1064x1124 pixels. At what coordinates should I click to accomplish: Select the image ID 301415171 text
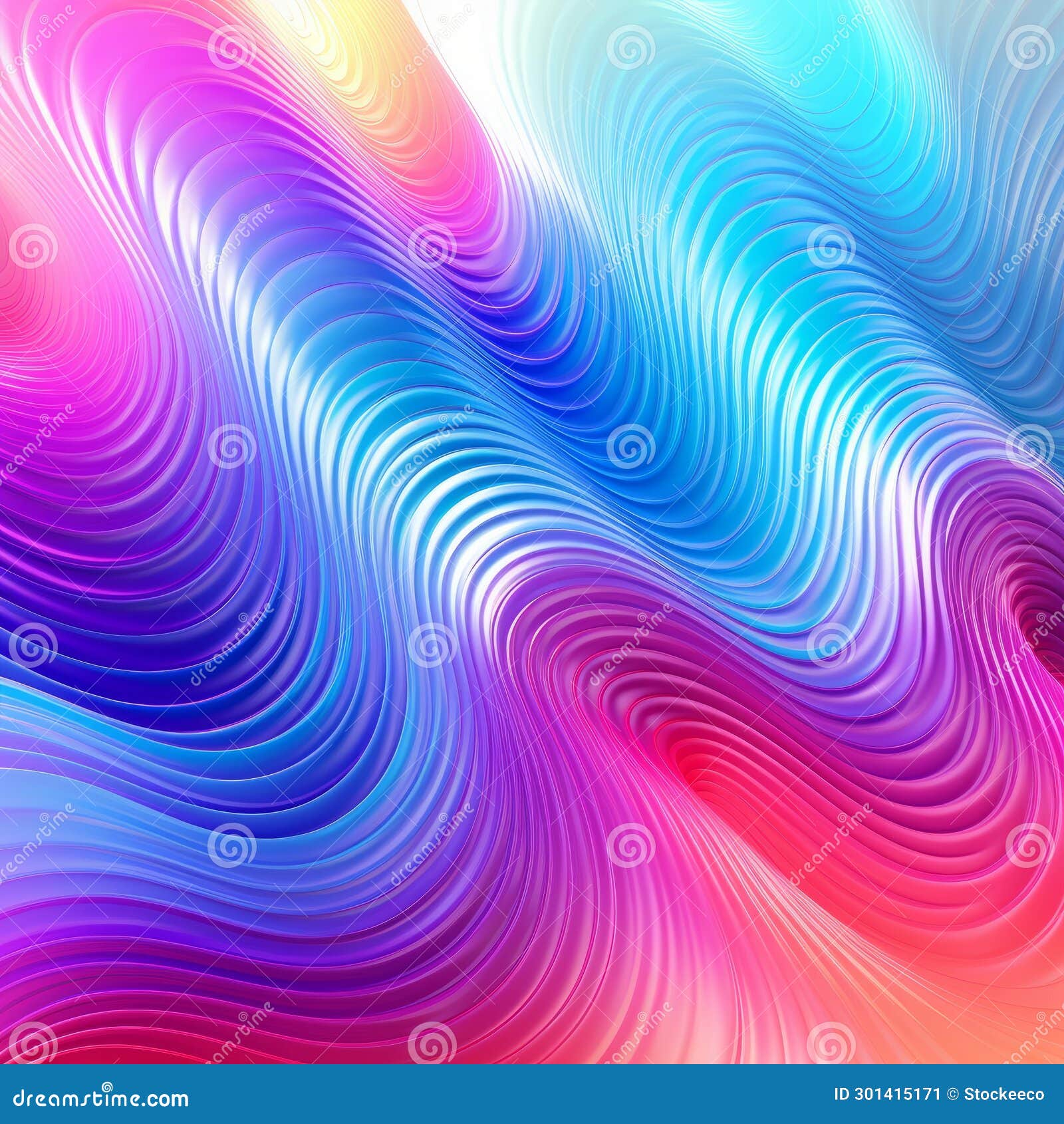click(x=887, y=1094)
